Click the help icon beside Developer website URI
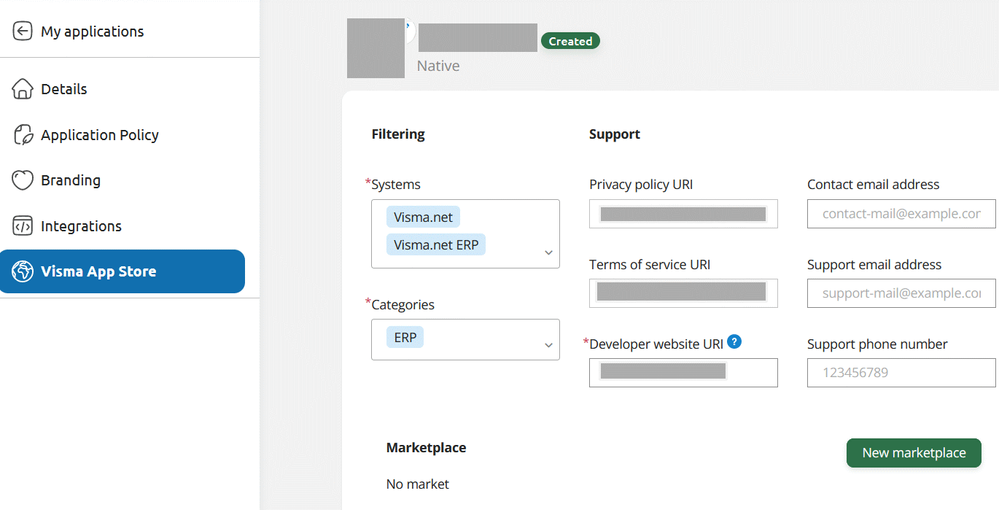 (734, 342)
